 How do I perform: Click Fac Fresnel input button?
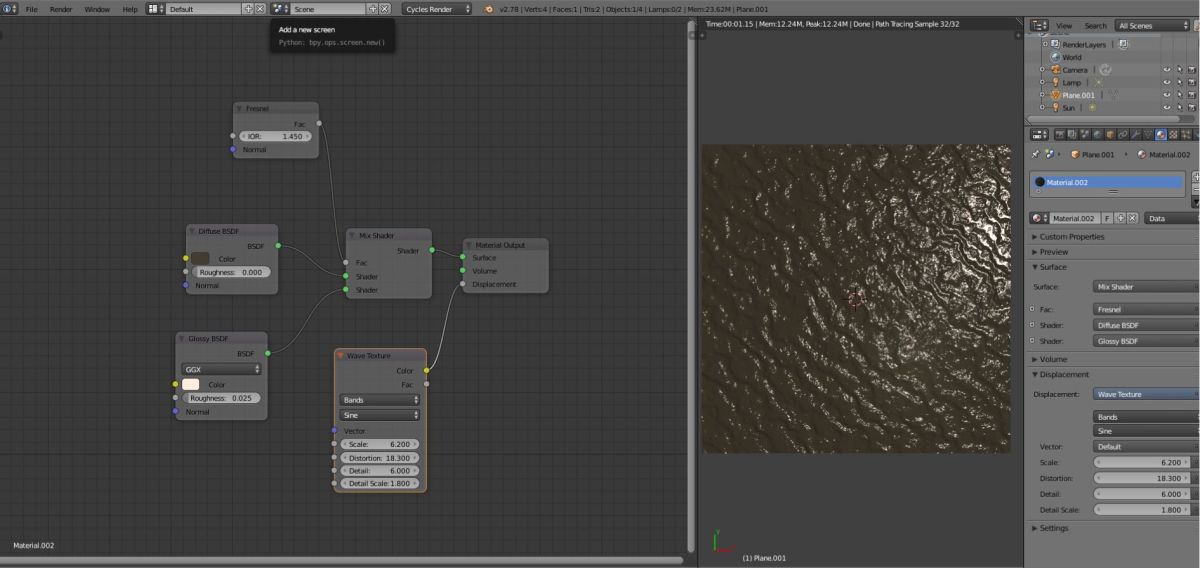point(1146,310)
